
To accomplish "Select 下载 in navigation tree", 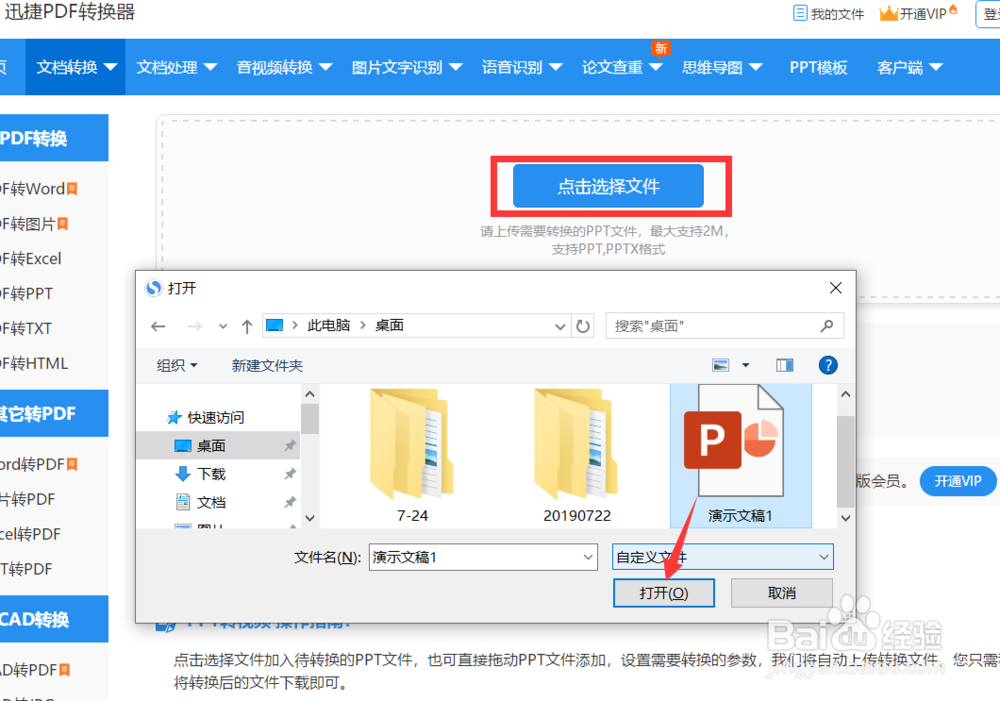I will point(211,474).
